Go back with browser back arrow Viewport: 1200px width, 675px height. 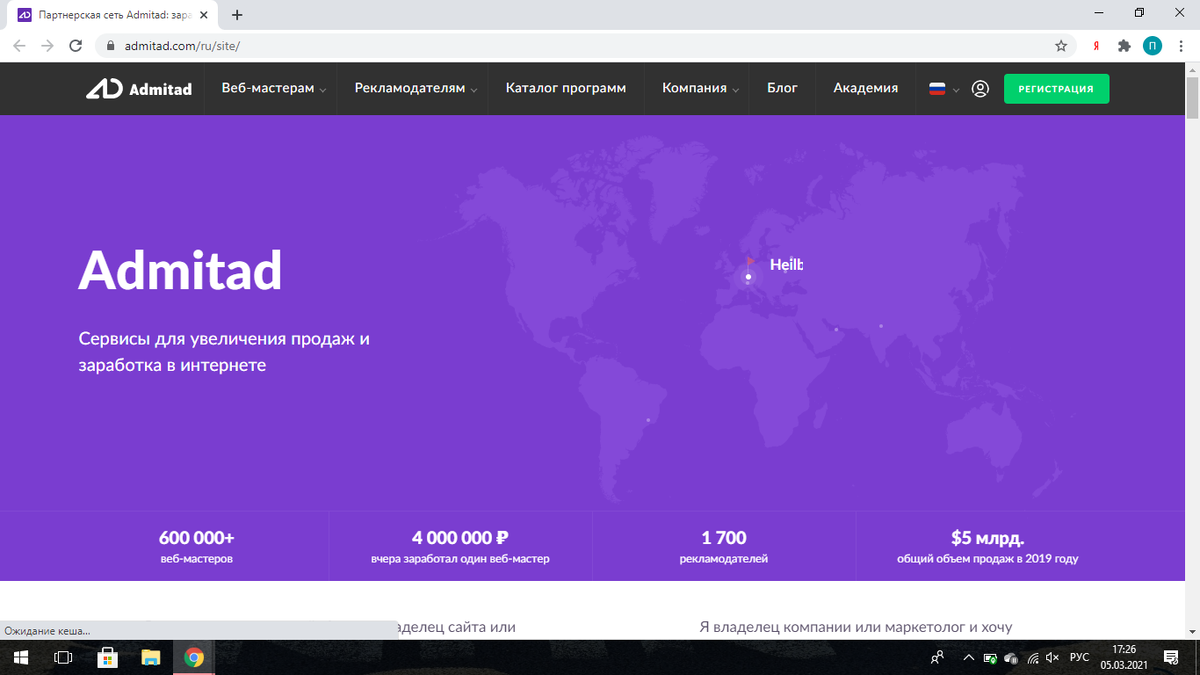[x=19, y=46]
